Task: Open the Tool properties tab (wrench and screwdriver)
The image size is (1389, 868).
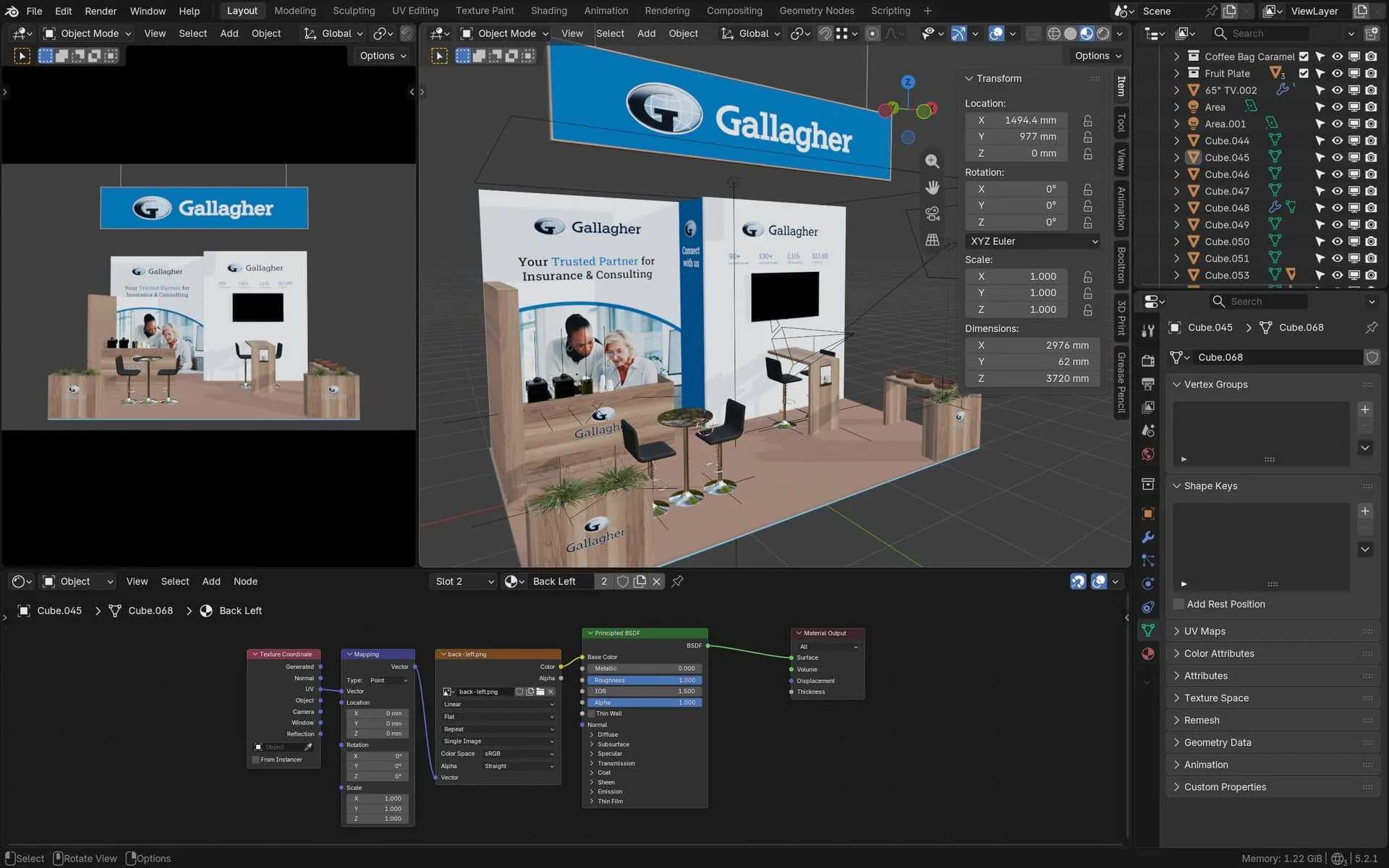Action: (1147, 331)
